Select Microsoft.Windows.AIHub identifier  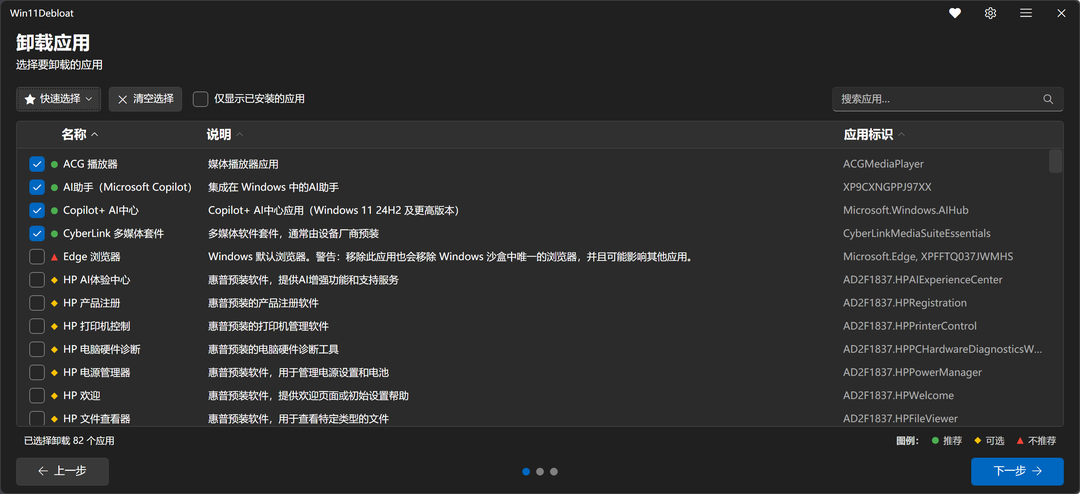pyautogui.click(x=906, y=210)
